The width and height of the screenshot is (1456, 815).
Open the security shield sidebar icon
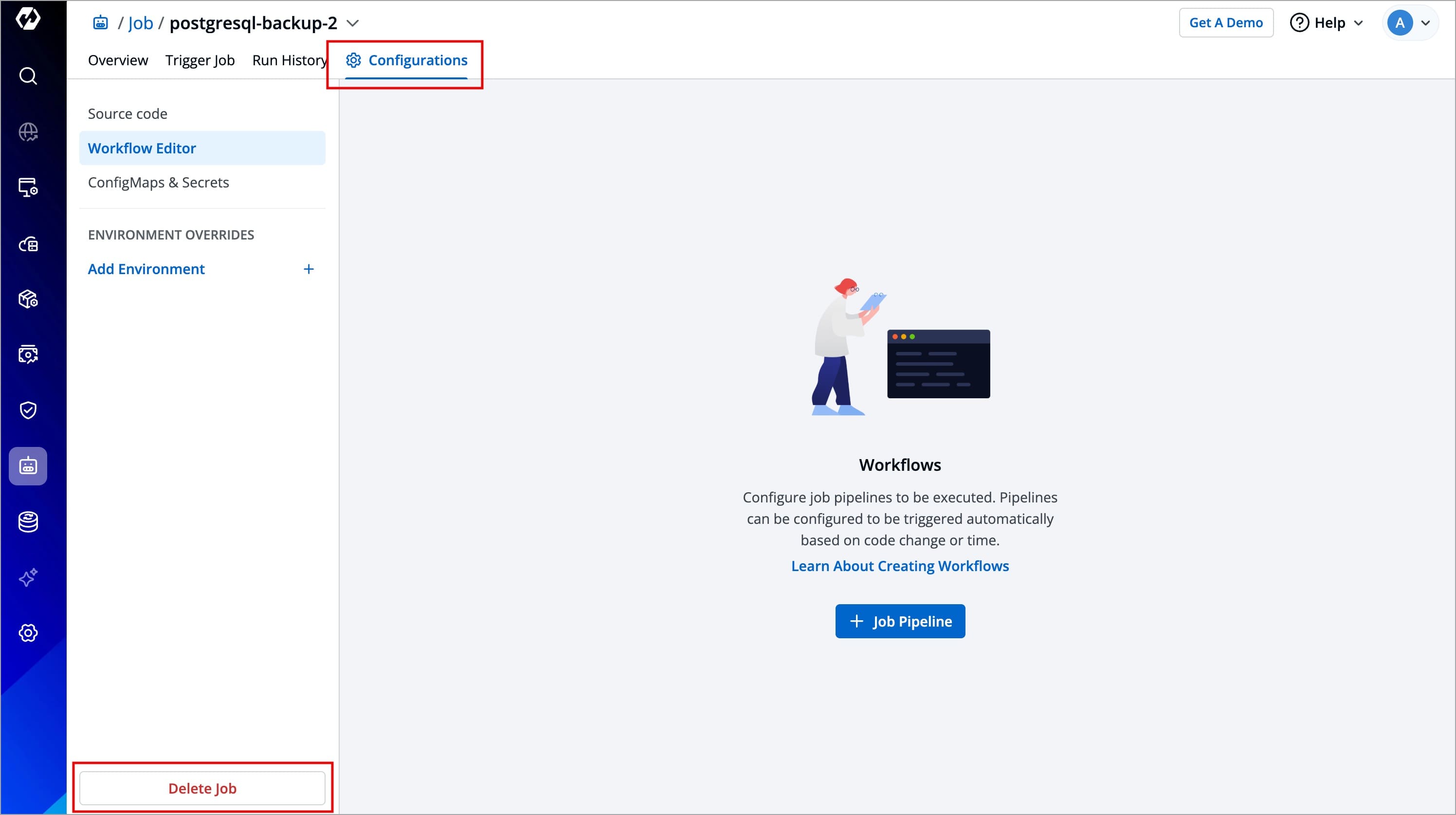pyautogui.click(x=28, y=410)
